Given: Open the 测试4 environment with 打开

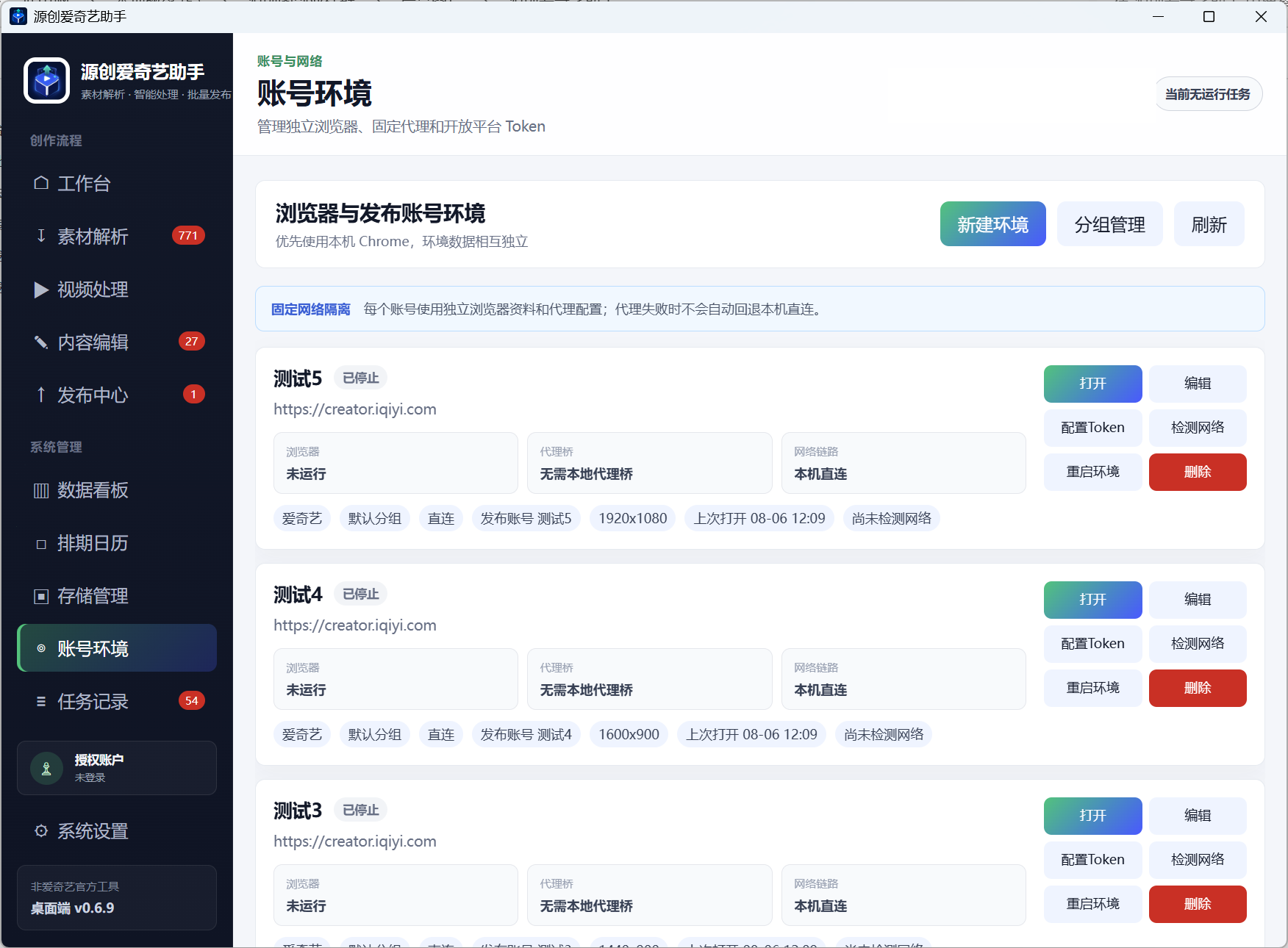Looking at the screenshot, I should tap(1092, 600).
